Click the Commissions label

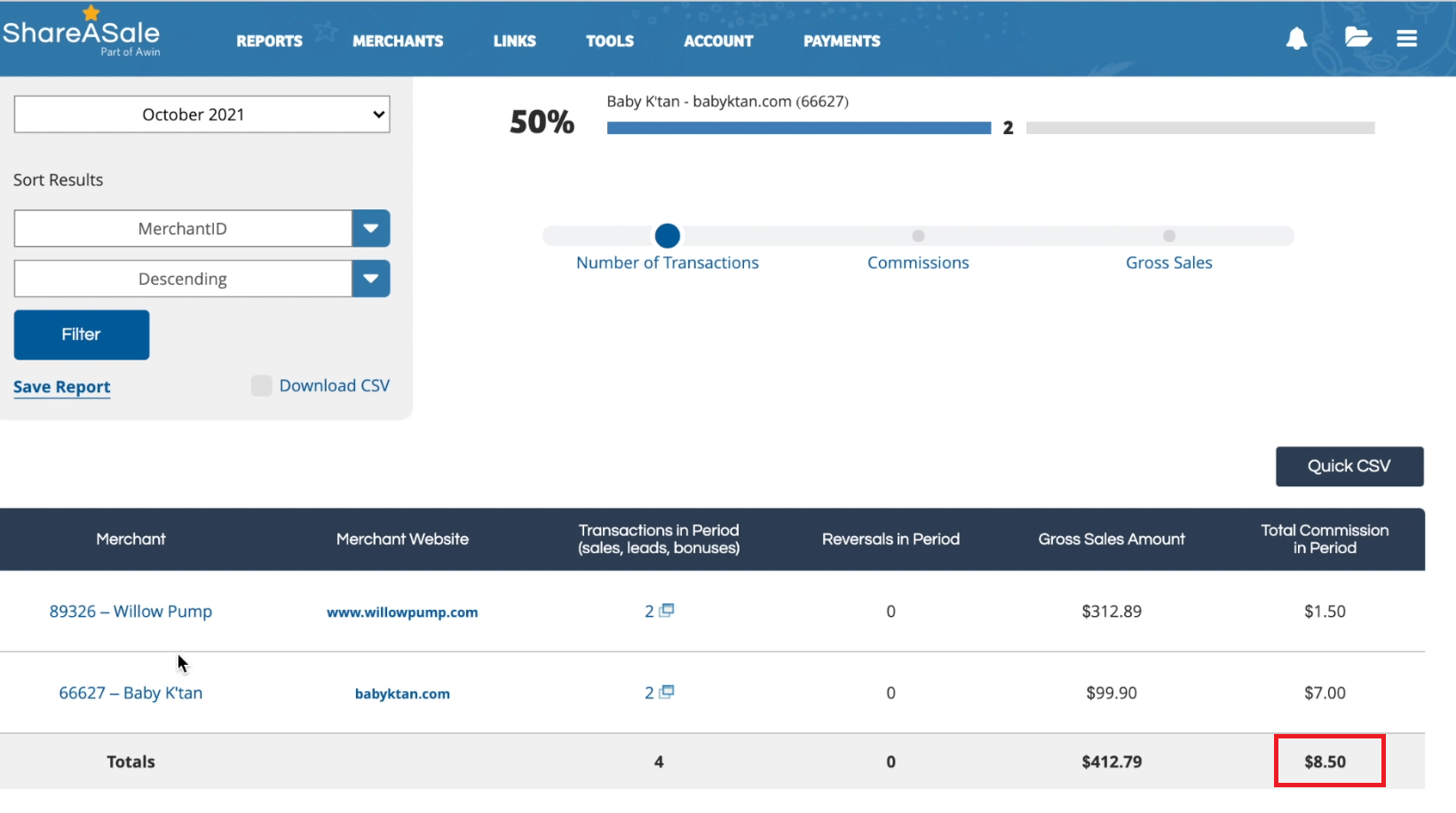918,263
